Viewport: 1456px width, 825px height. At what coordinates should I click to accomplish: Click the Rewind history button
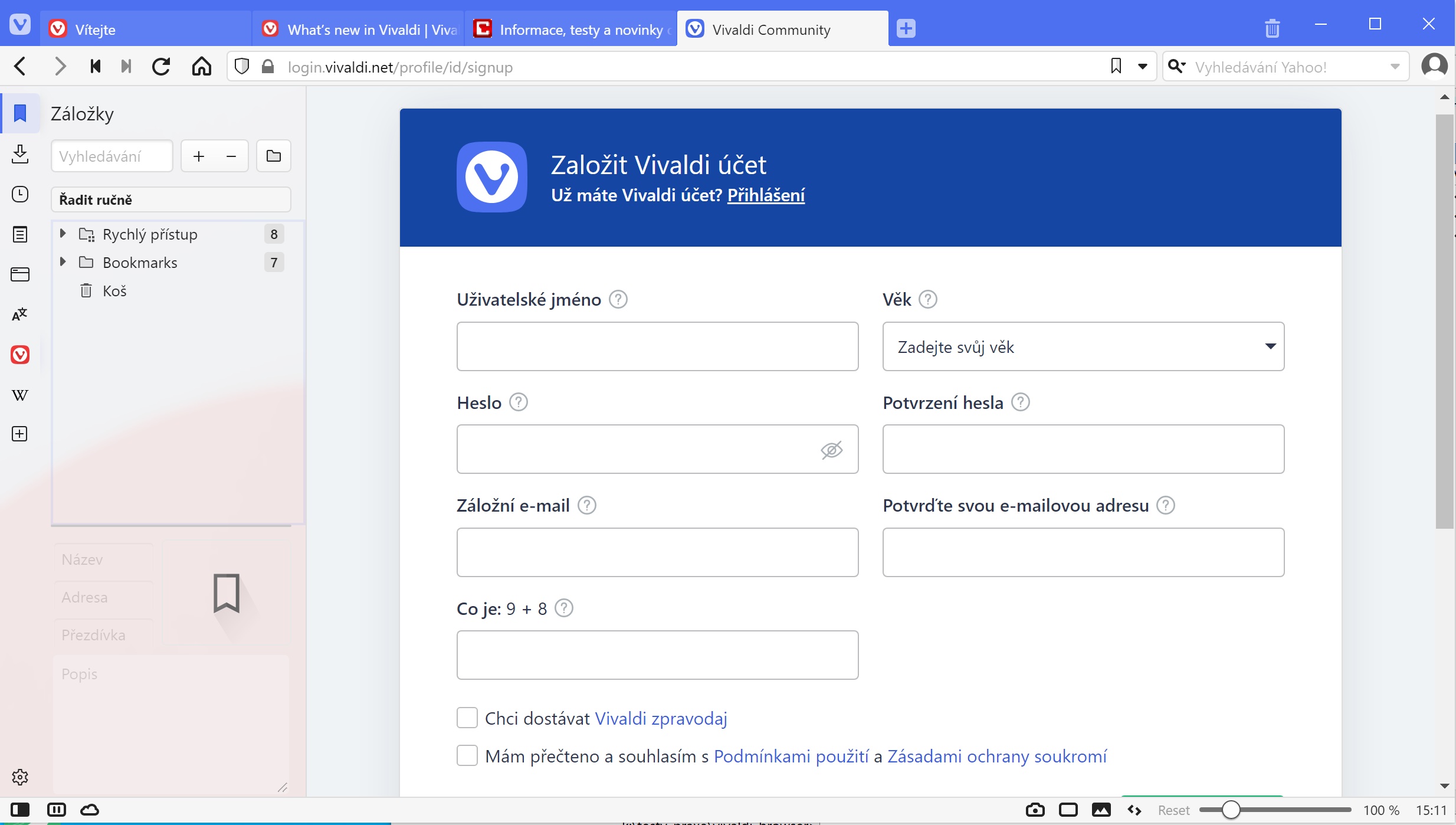point(95,67)
